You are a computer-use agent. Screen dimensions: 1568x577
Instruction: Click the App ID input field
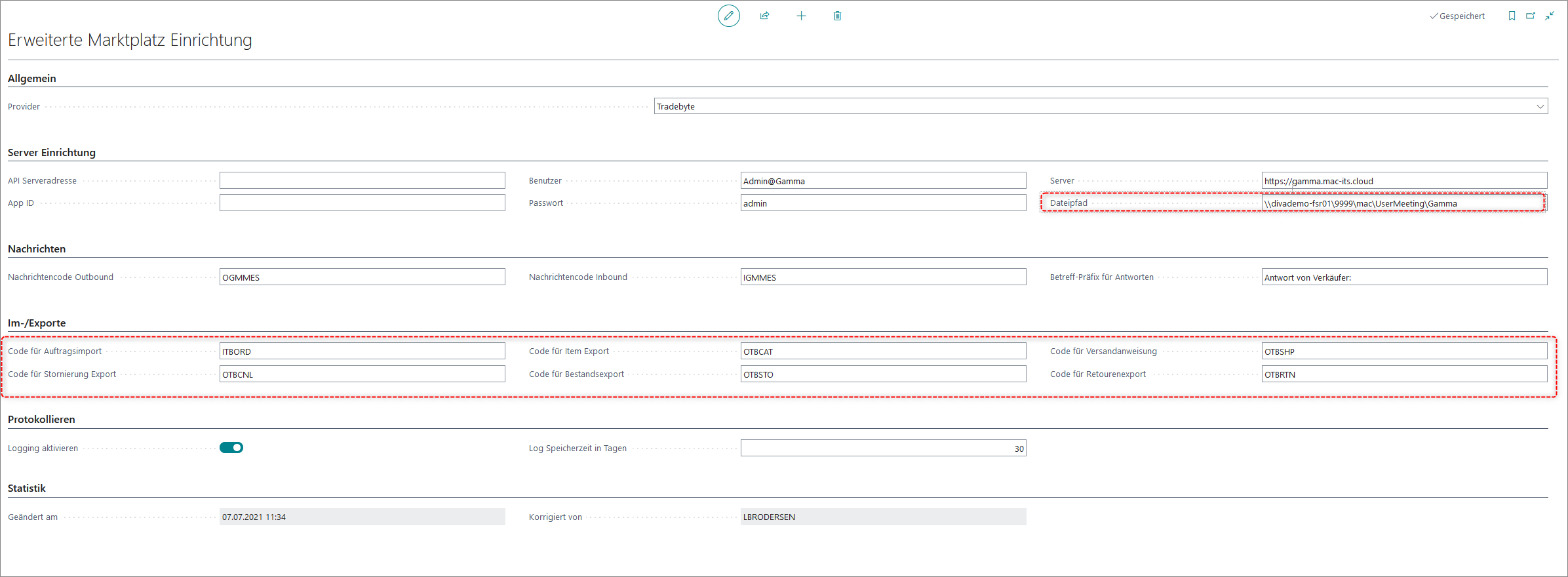363,203
